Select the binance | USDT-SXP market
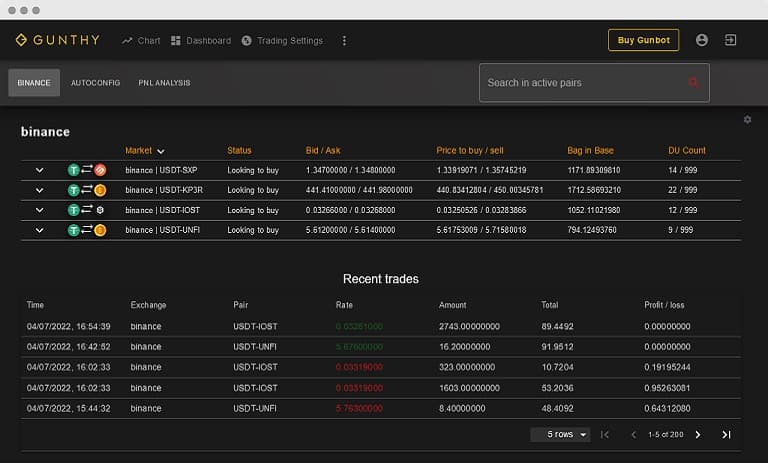The width and height of the screenshot is (768, 463). click(x=161, y=171)
